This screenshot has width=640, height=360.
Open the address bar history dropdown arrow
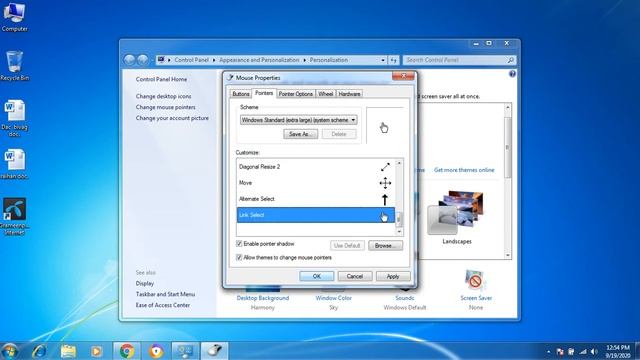(x=383, y=60)
